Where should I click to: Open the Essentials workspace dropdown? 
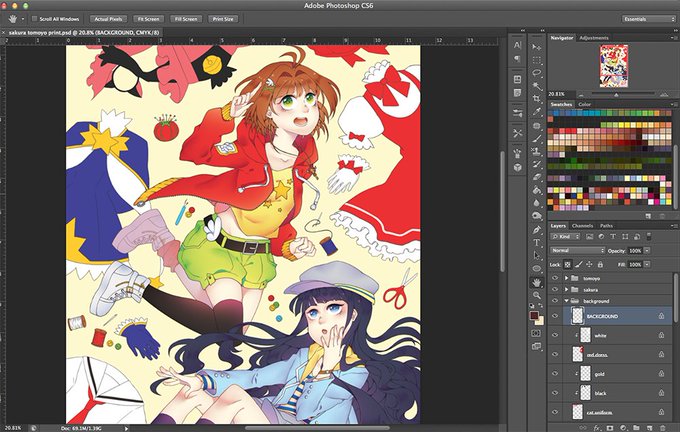(x=649, y=19)
